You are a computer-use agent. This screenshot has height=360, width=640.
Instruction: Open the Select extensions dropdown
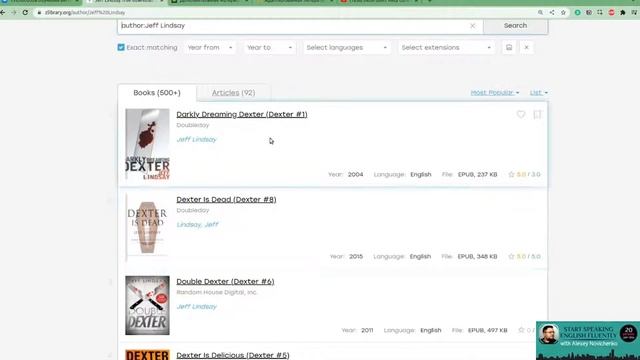coord(446,48)
